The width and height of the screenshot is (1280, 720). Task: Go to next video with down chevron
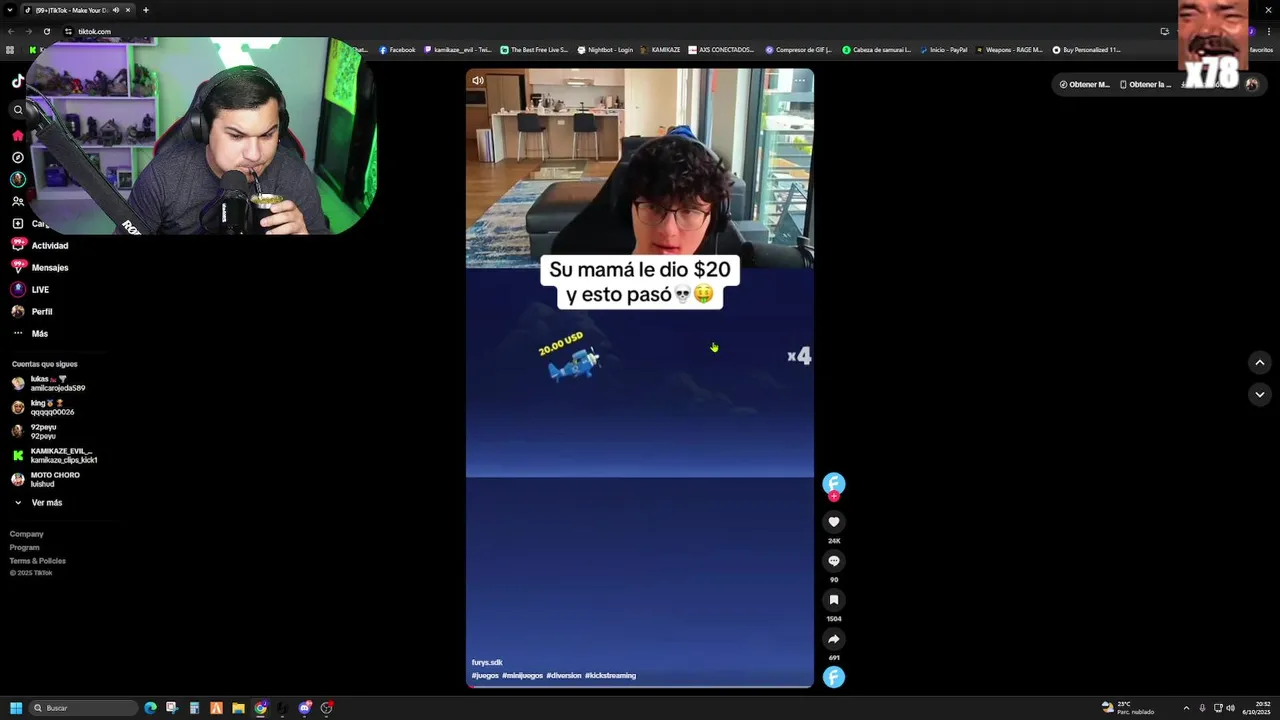tap(1260, 394)
